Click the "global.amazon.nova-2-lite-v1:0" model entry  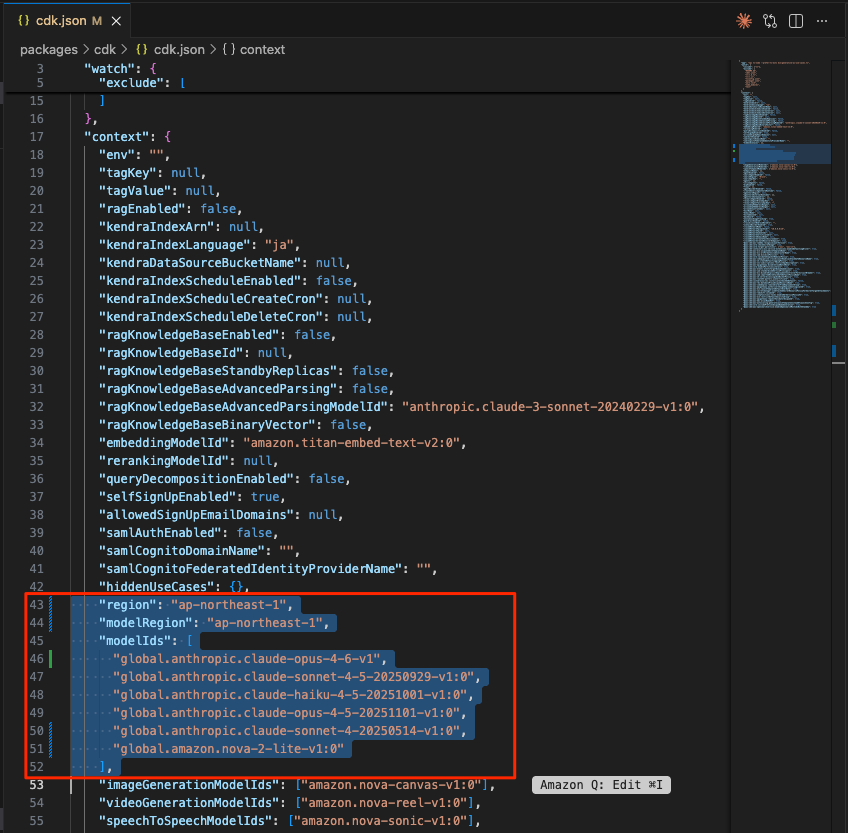228,748
